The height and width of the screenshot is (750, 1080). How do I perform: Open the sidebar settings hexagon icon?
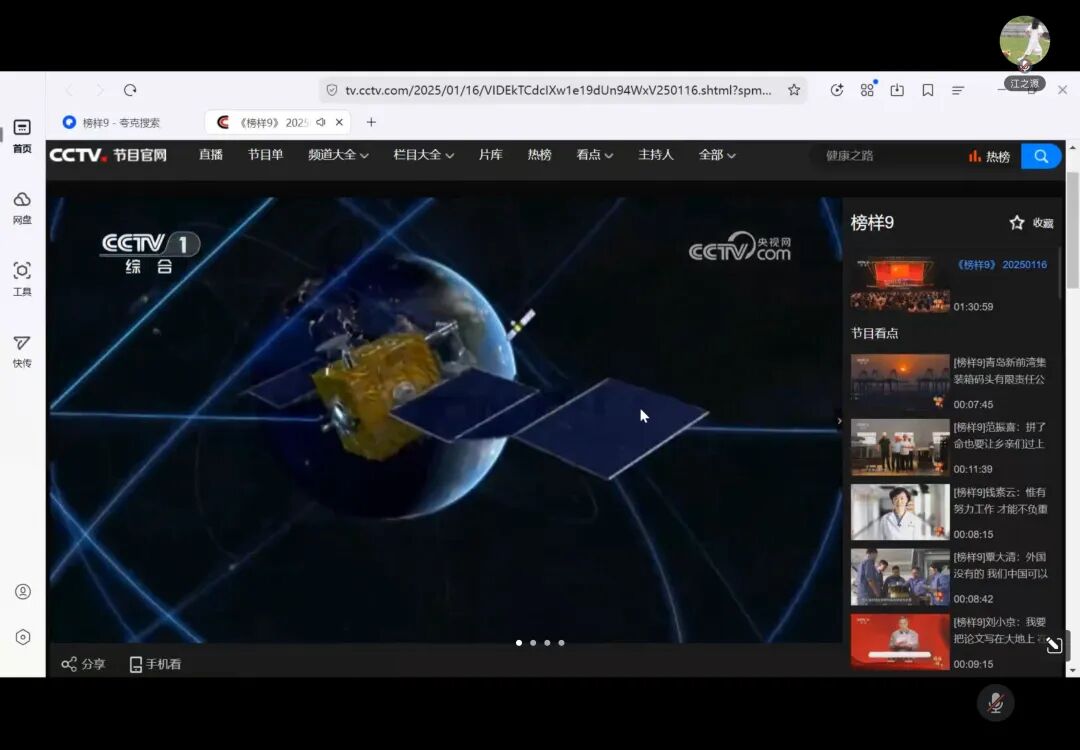click(22, 637)
